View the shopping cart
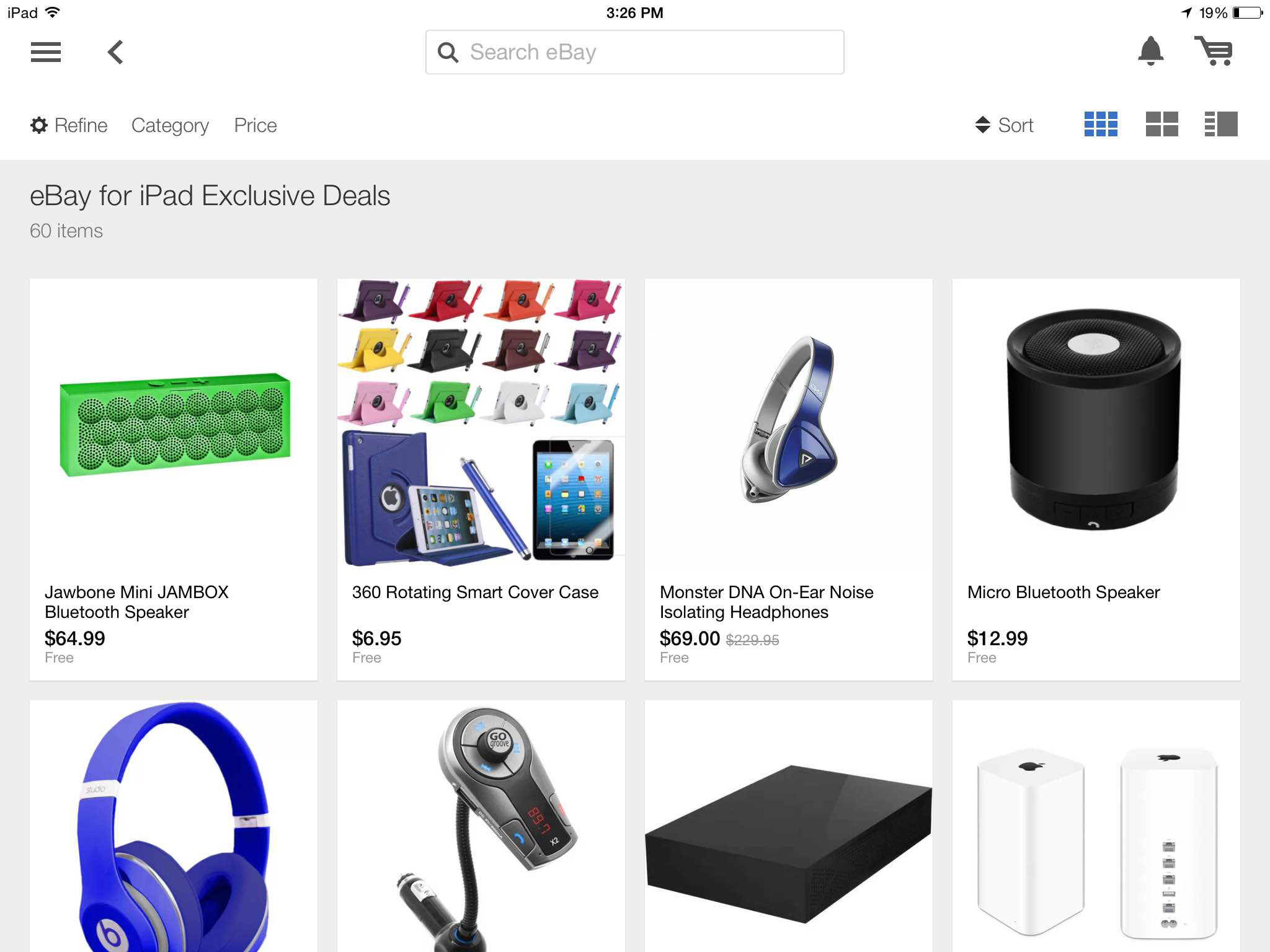 (x=1214, y=51)
